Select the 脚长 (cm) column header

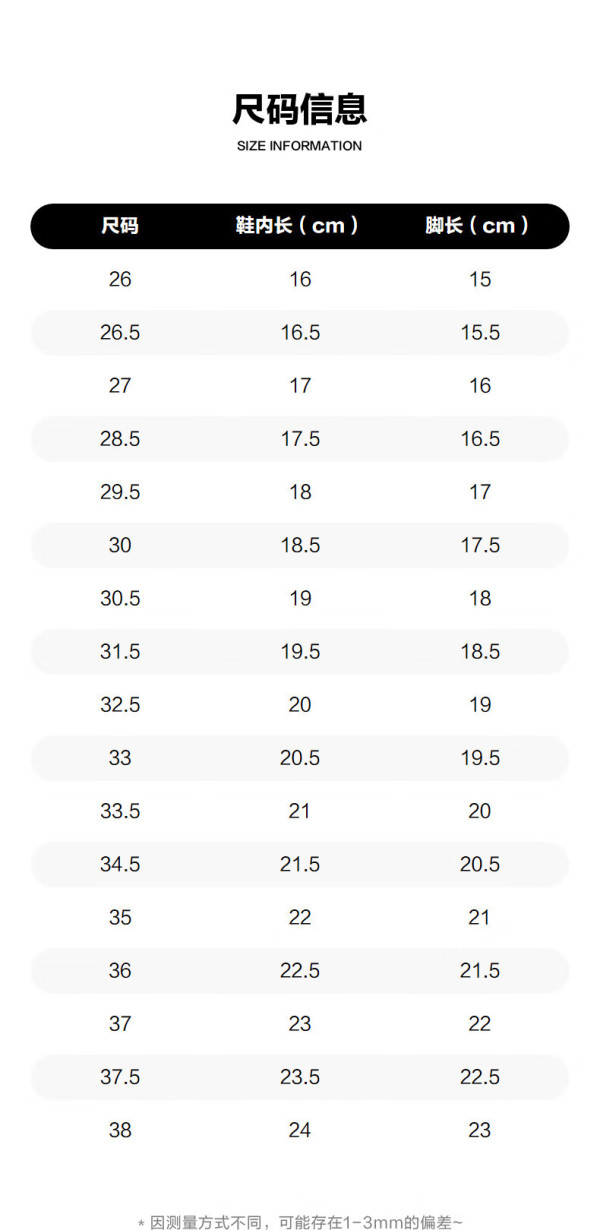(x=478, y=226)
